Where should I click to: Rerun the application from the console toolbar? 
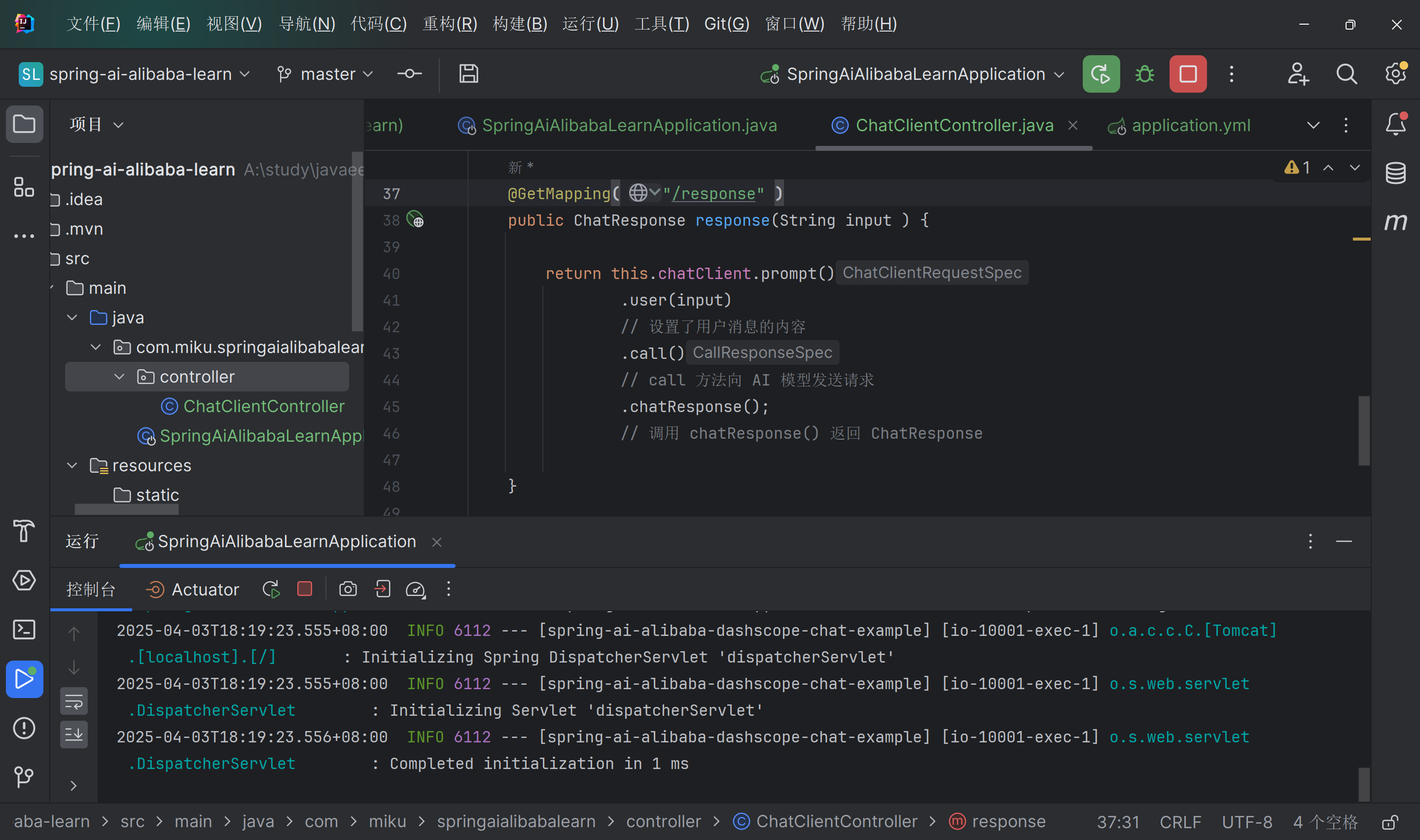(x=271, y=589)
